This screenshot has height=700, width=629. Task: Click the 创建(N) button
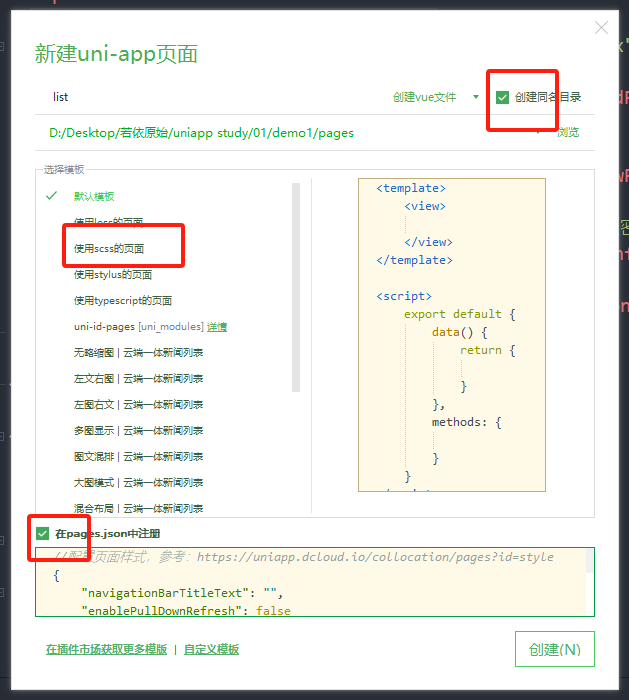(x=555, y=649)
